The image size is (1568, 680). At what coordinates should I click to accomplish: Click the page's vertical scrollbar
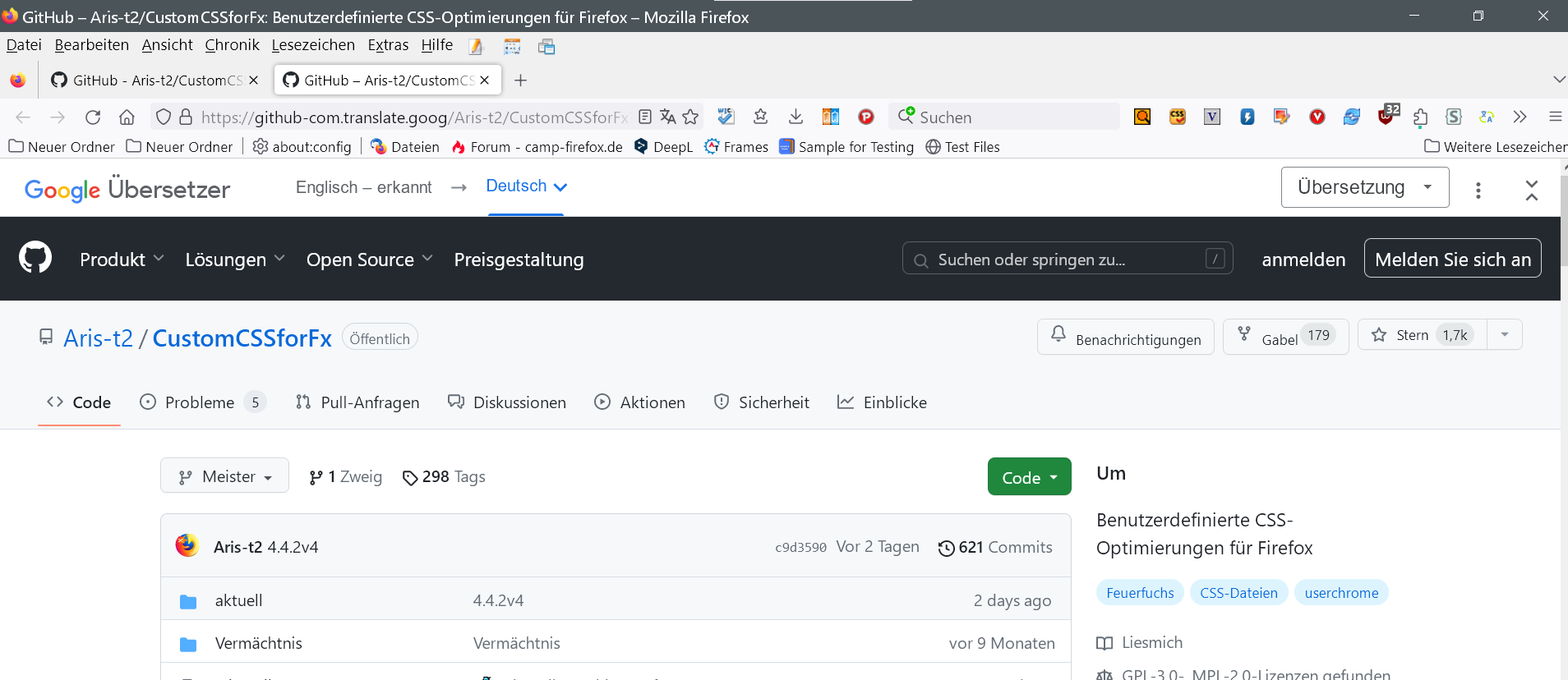(1563, 411)
